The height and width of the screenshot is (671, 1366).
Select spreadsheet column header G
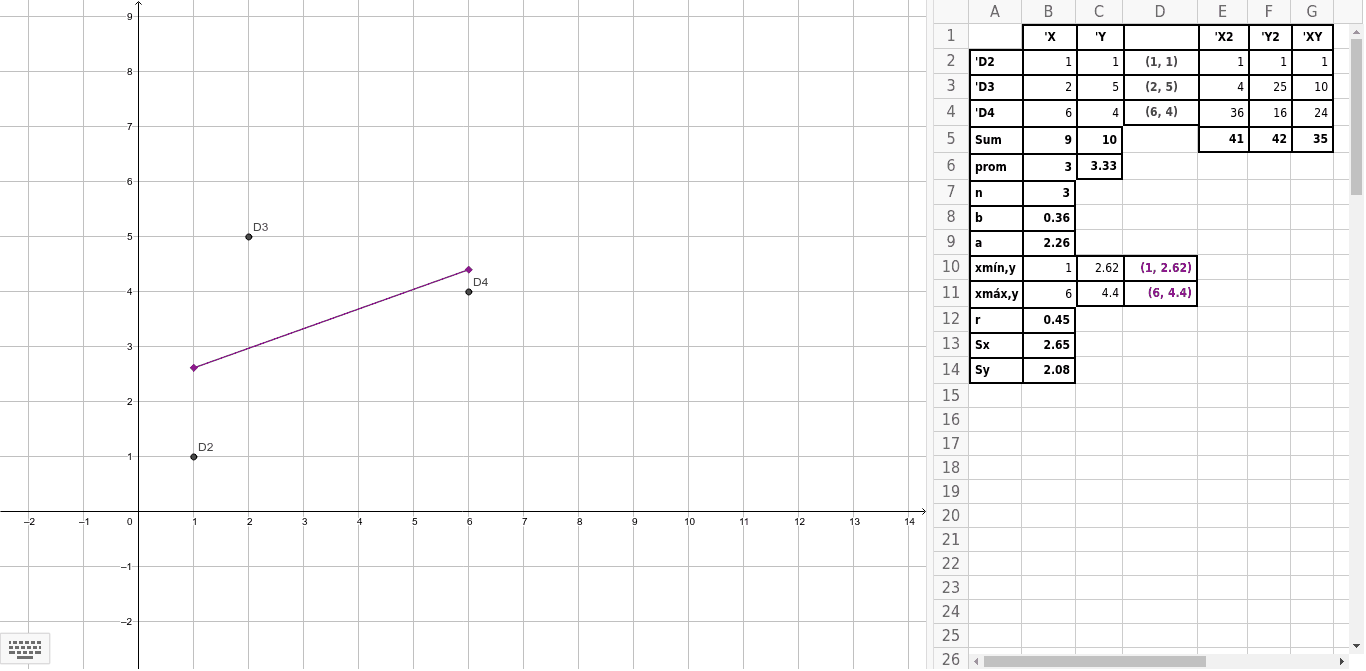(x=1312, y=12)
